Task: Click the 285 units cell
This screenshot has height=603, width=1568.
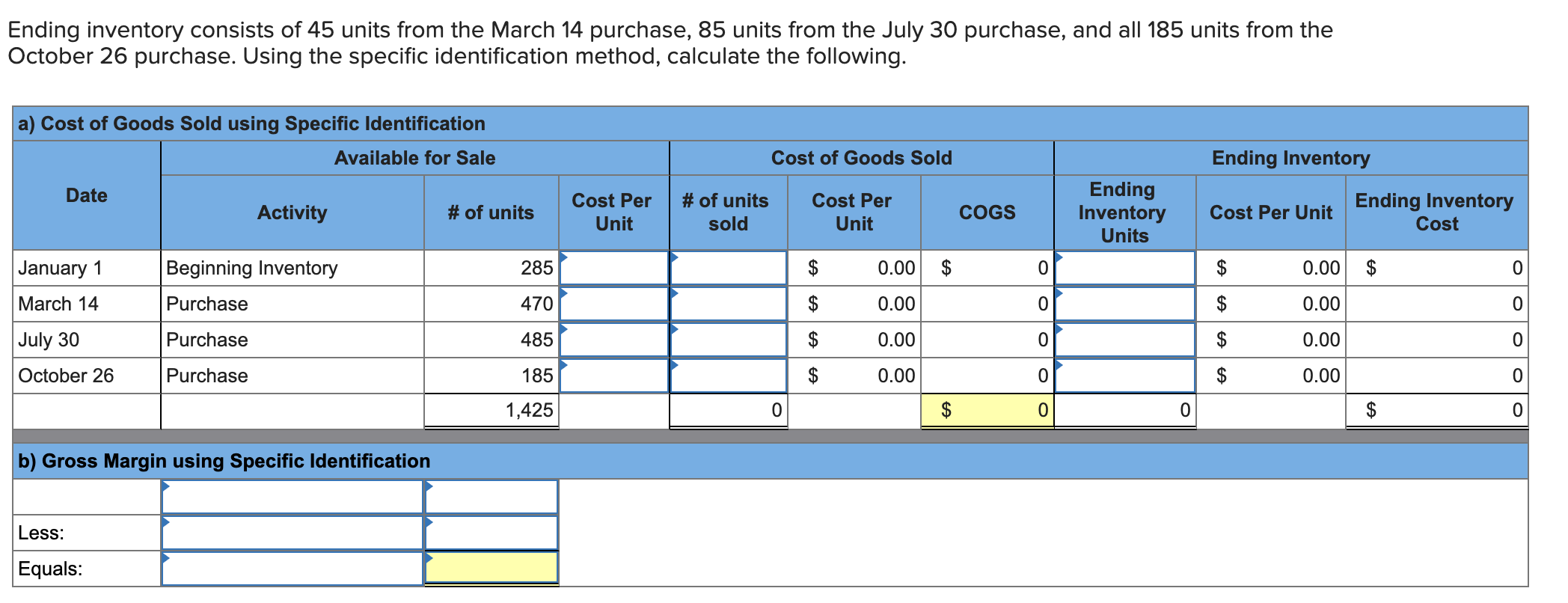Action: (x=491, y=268)
